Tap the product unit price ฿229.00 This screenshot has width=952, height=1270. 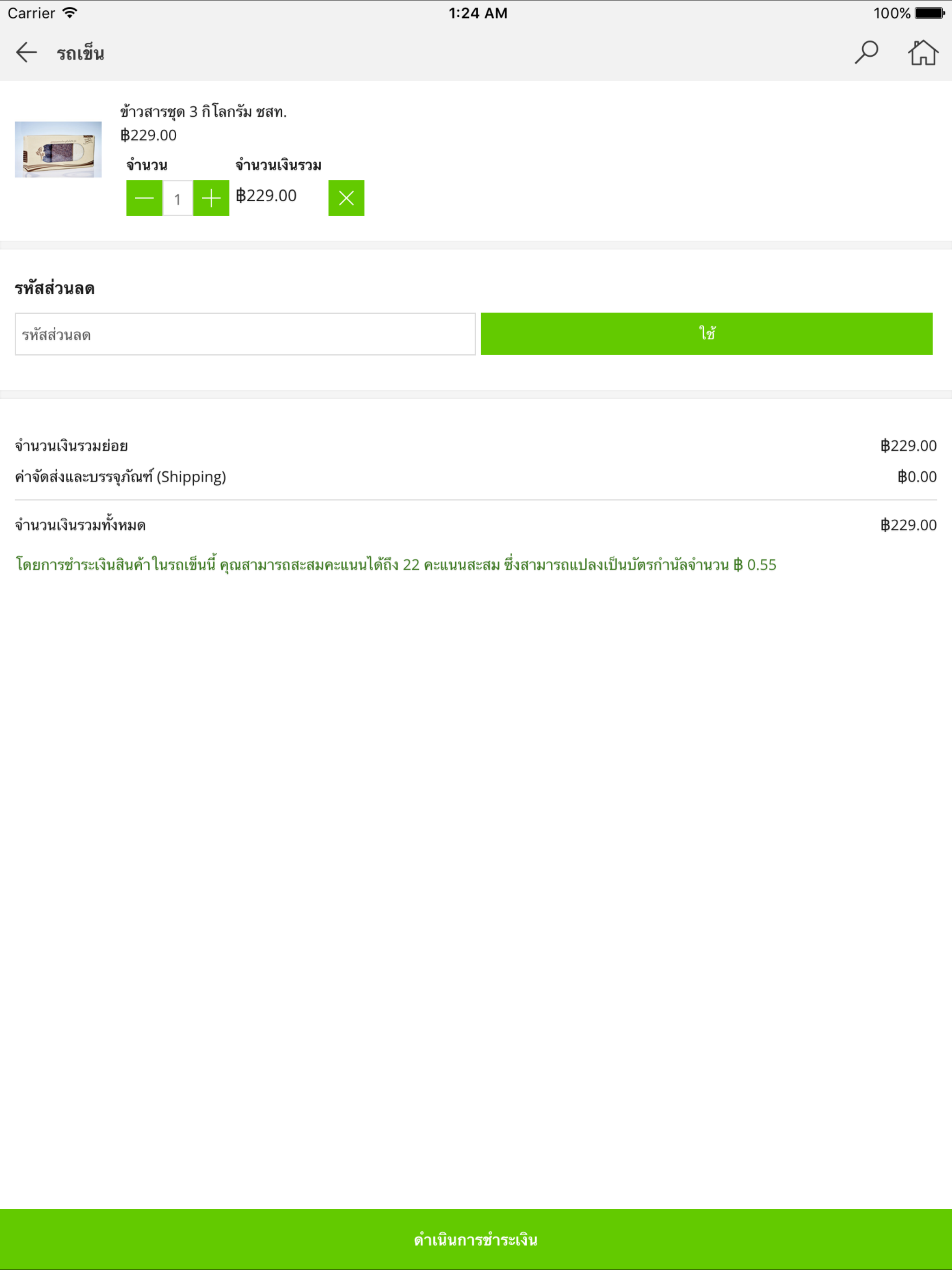[x=148, y=135]
